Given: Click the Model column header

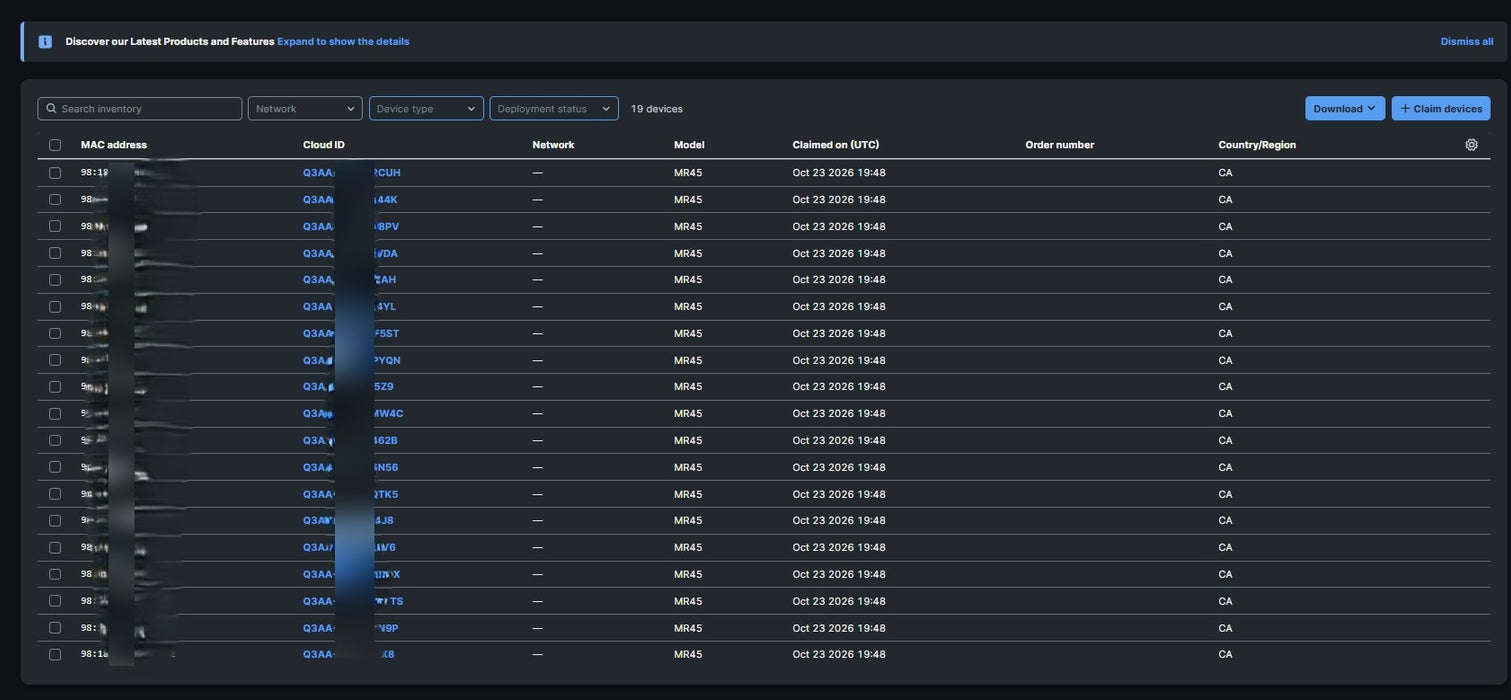Looking at the screenshot, I should 689,145.
